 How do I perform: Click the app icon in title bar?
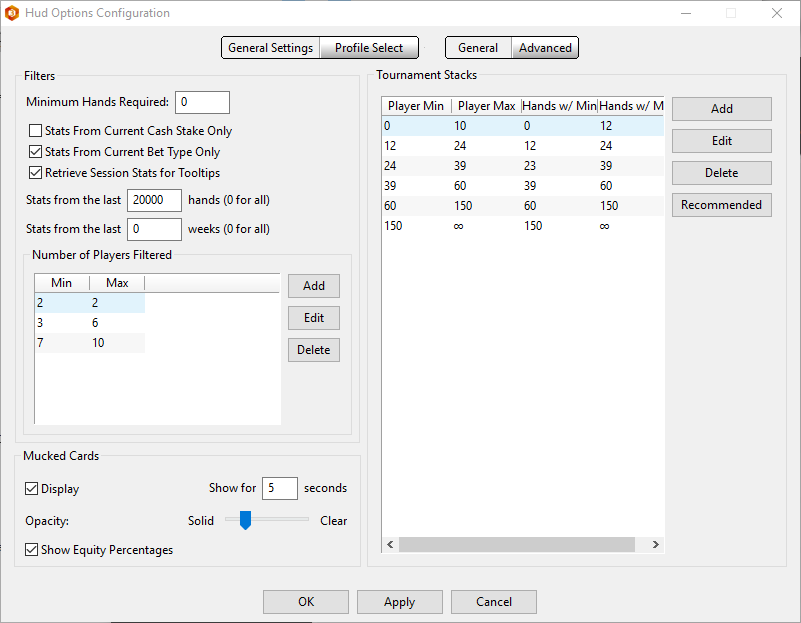[x=12, y=13]
